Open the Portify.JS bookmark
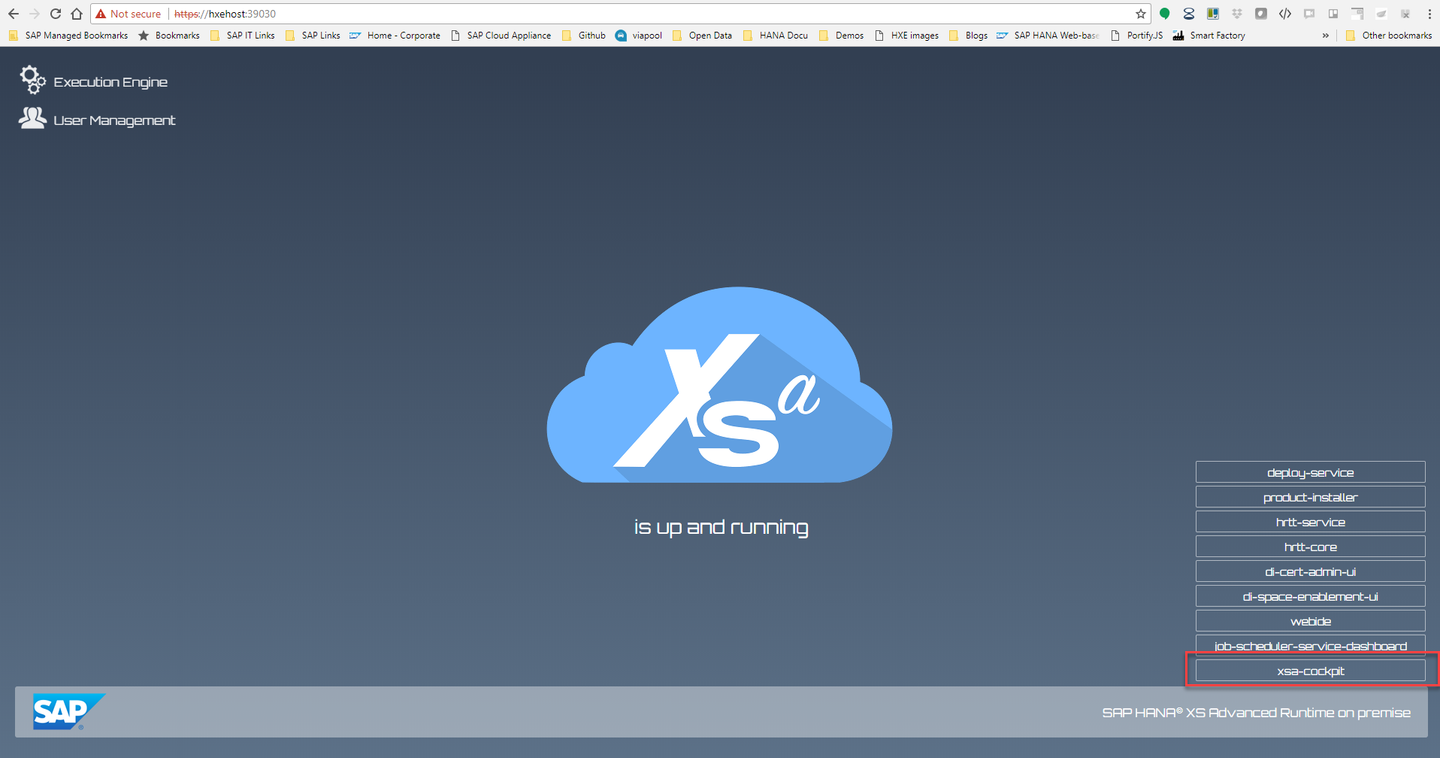 (1136, 35)
